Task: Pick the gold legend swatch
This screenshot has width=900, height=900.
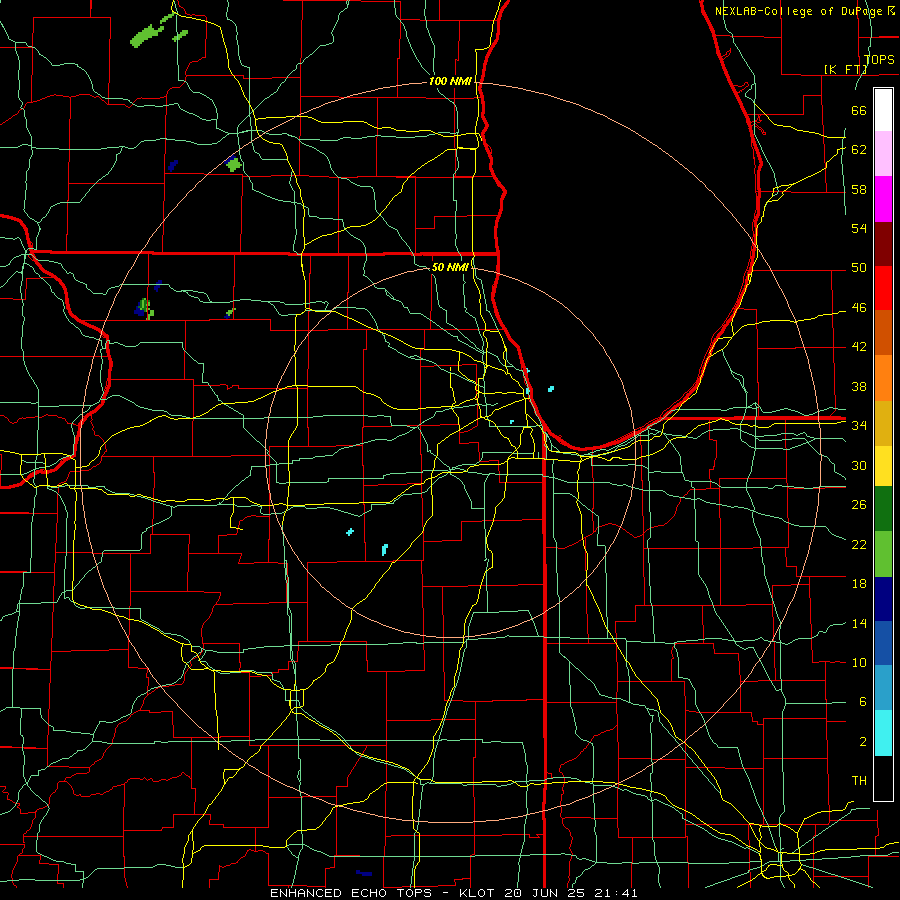Action: click(883, 423)
